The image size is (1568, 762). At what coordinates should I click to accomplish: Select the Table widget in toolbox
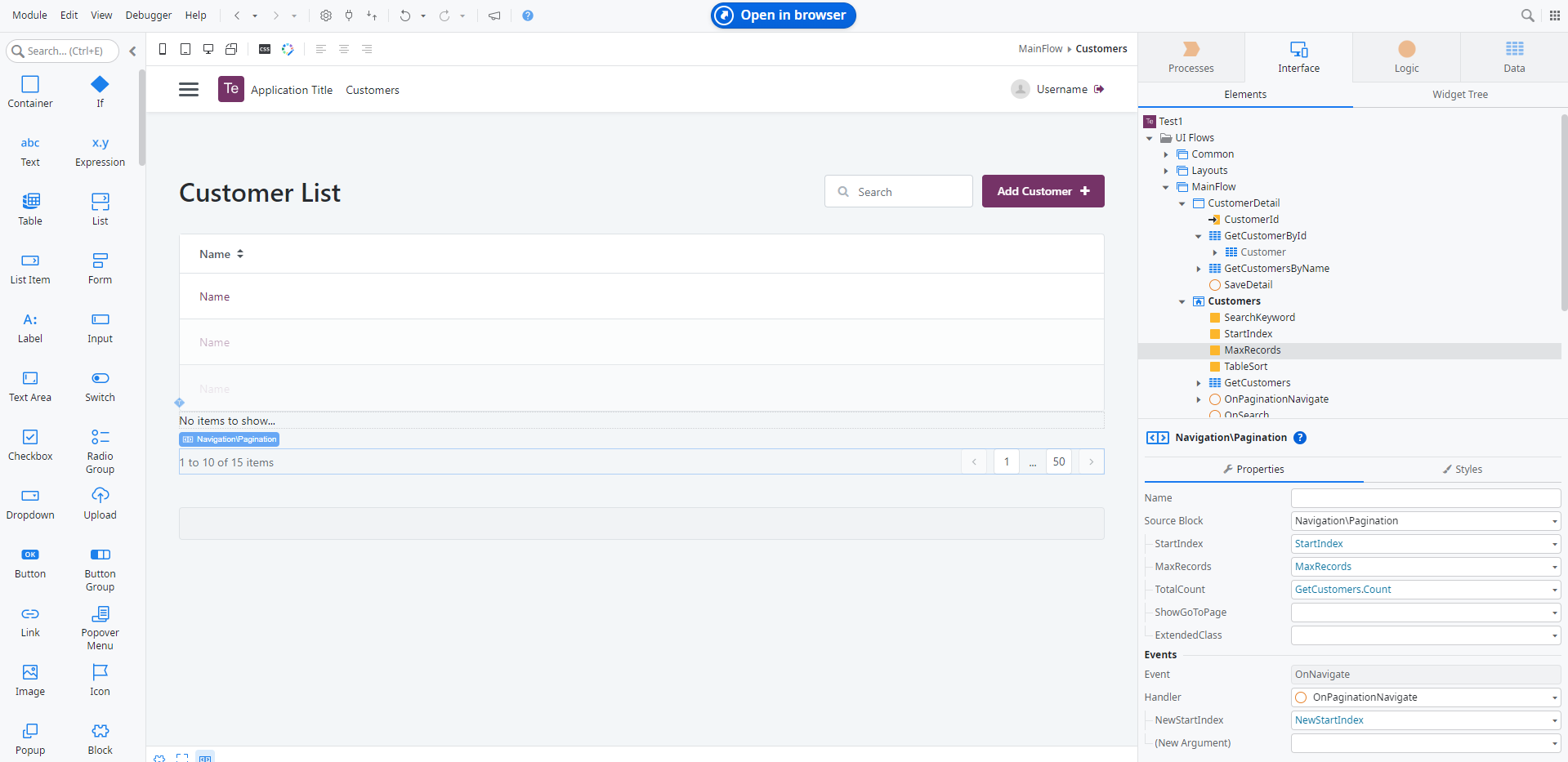[x=30, y=209]
